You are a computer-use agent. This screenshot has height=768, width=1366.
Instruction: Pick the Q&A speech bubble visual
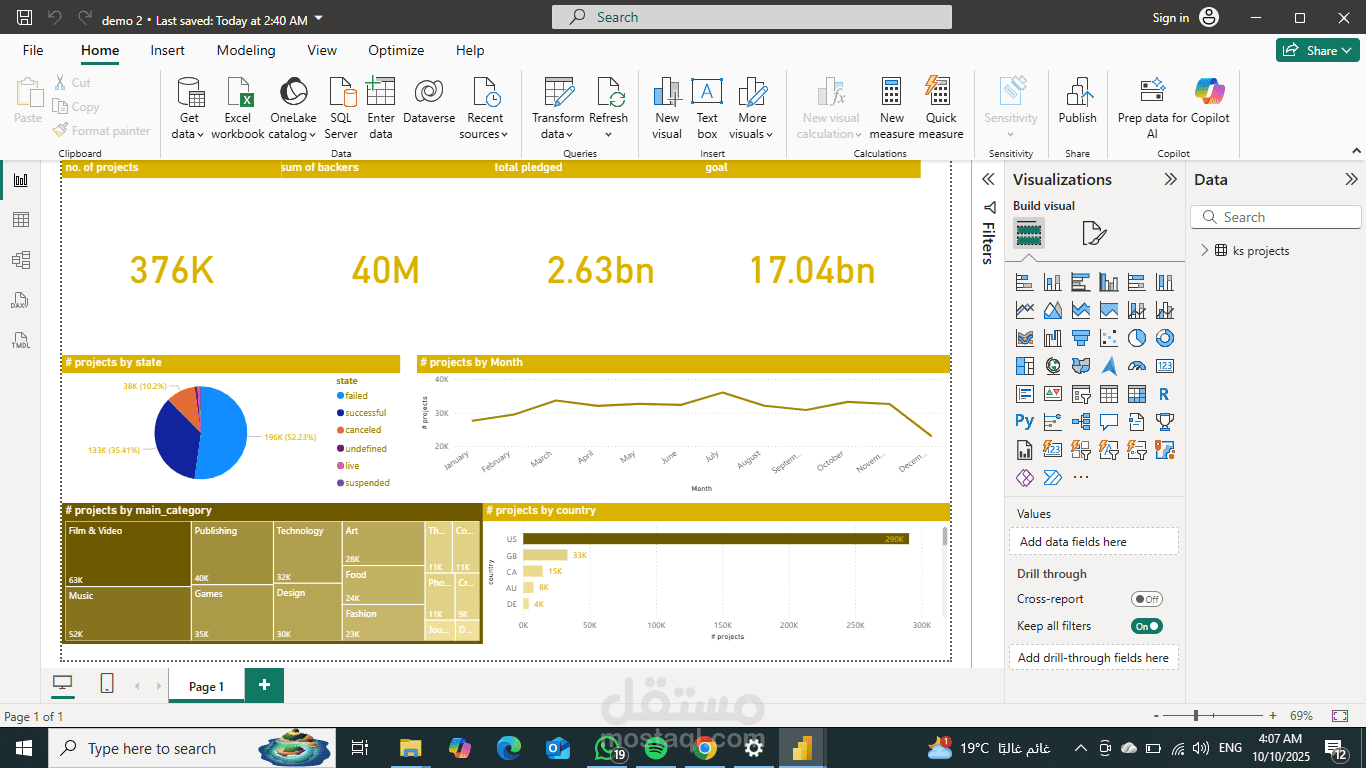(x=1108, y=422)
